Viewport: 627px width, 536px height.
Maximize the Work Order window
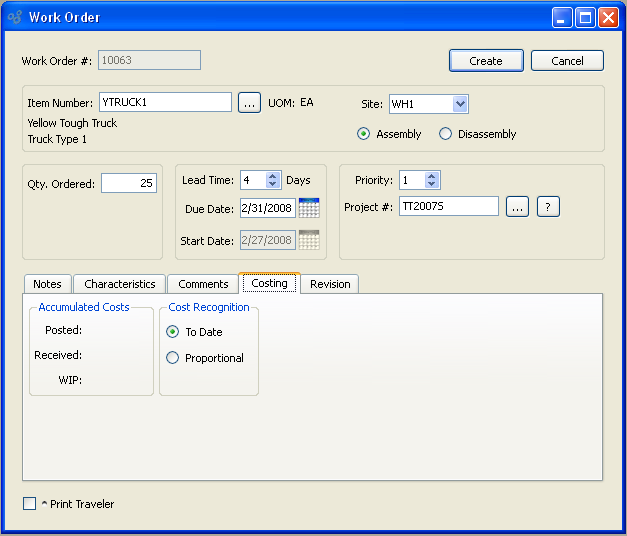[585, 18]
